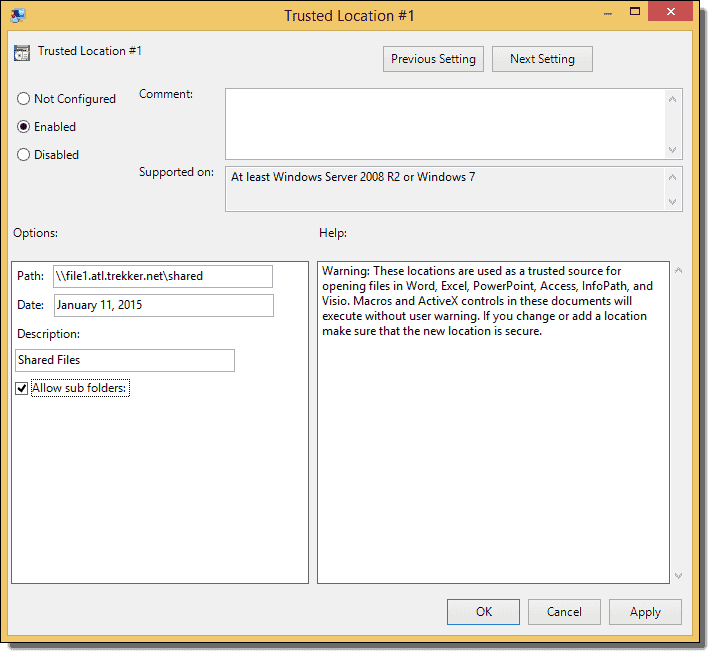This screenshot has width=715, height=658.
Task: Click the Supported on scroll up arrow
Action: pos(673,177)
